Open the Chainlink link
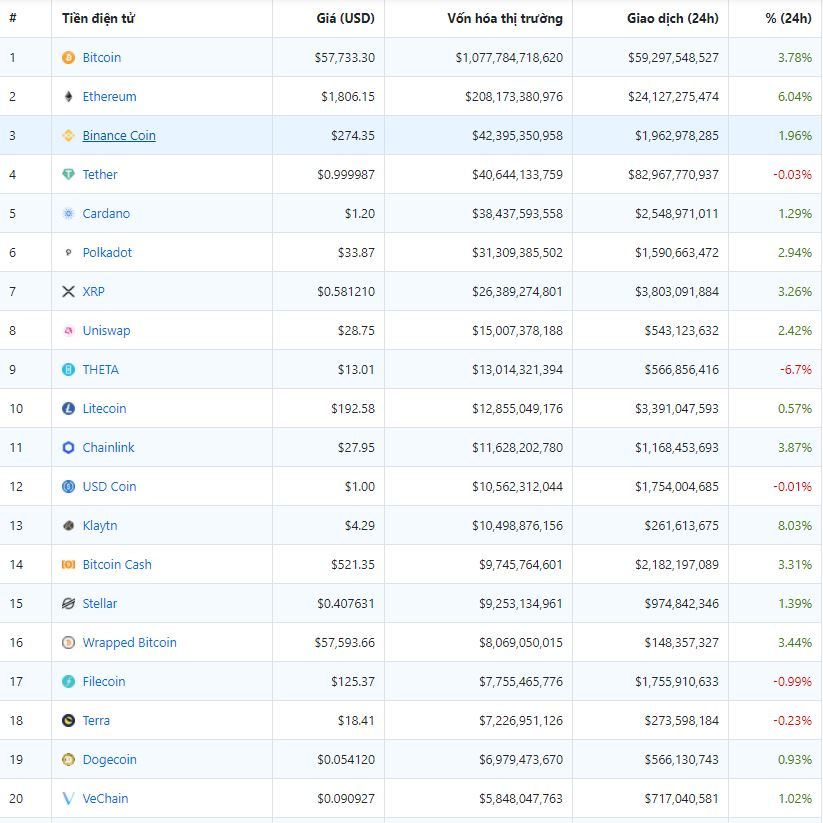The height and width of the screenshot is (823, 823). (108, 447)
